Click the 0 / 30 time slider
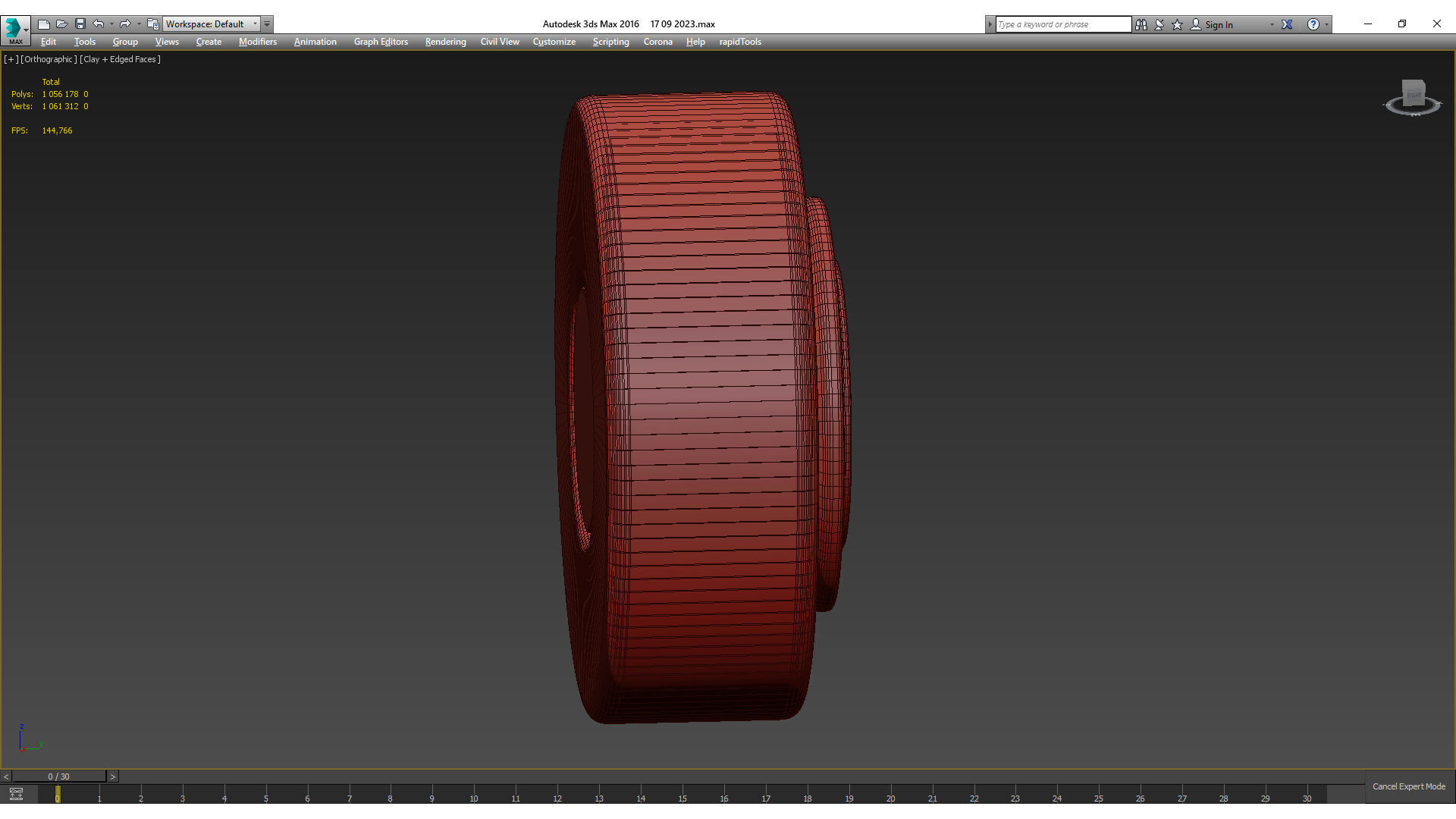 pos(58,777)
